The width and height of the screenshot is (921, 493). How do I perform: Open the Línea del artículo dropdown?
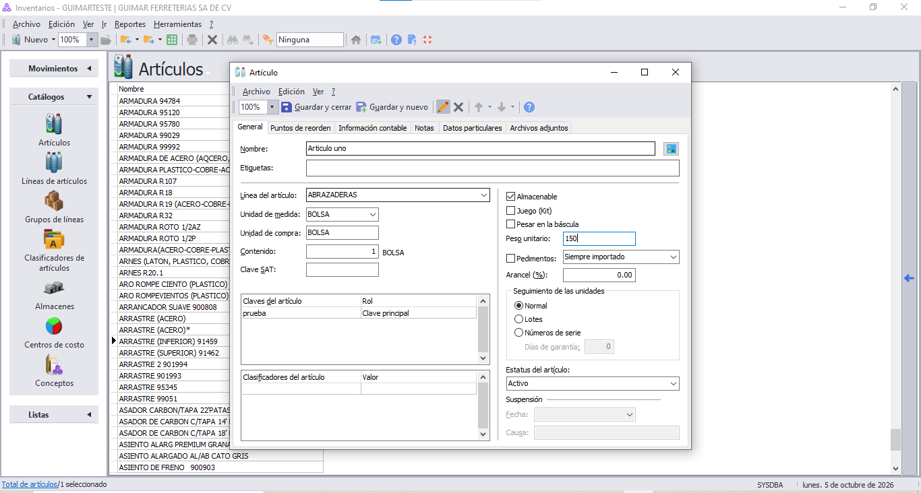[484, 195]
